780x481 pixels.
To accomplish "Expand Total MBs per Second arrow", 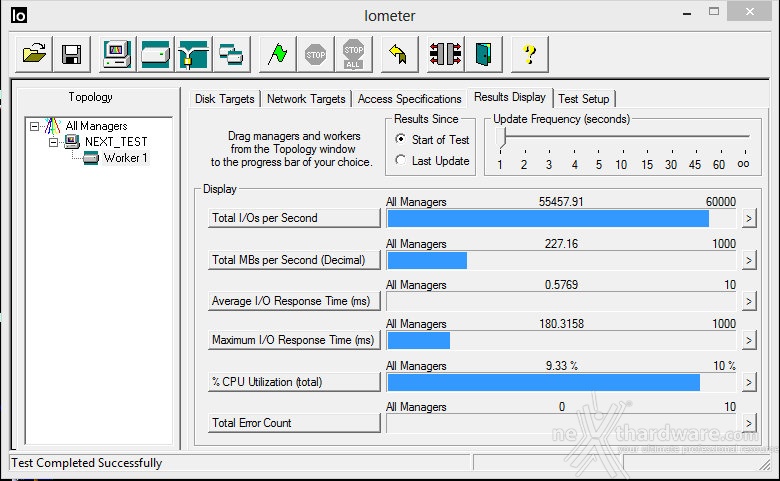I will (x=749, y=260).
